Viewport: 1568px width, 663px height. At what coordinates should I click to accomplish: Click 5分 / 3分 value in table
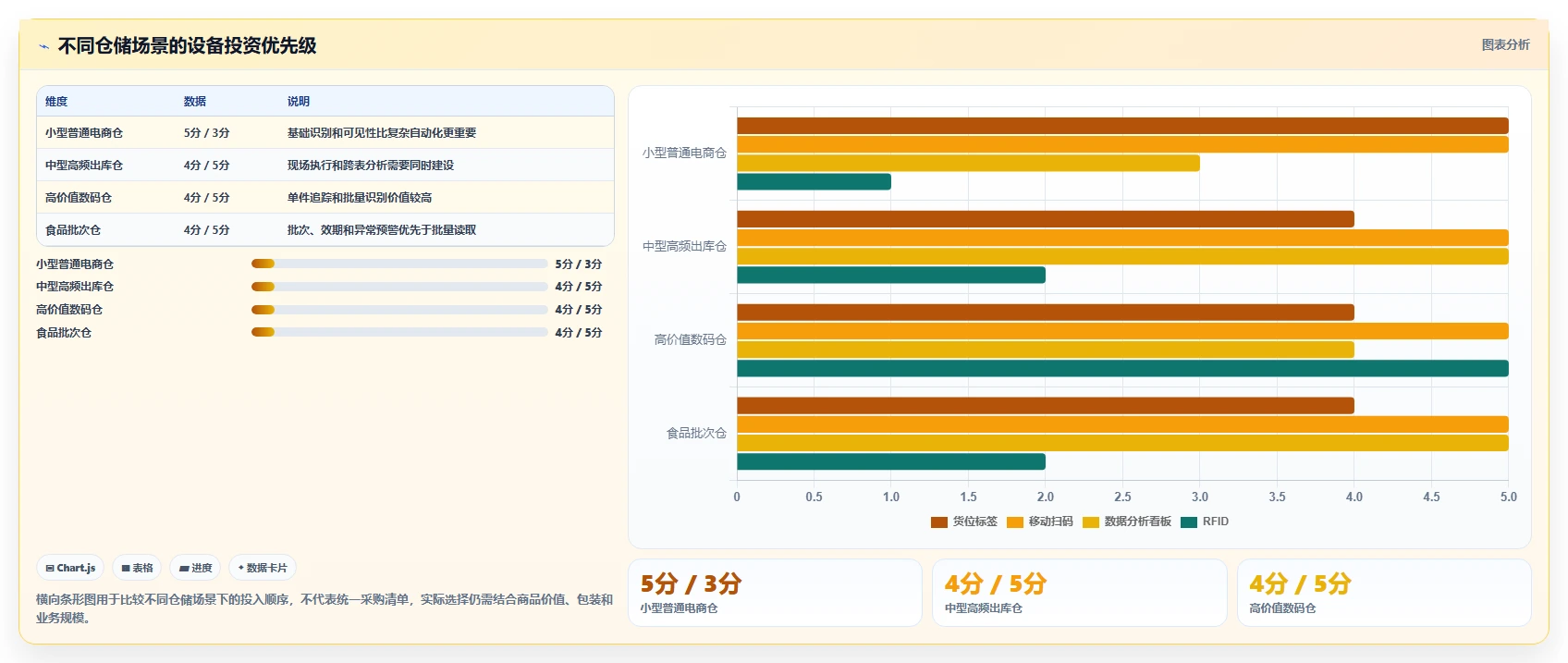pos(206,133)
